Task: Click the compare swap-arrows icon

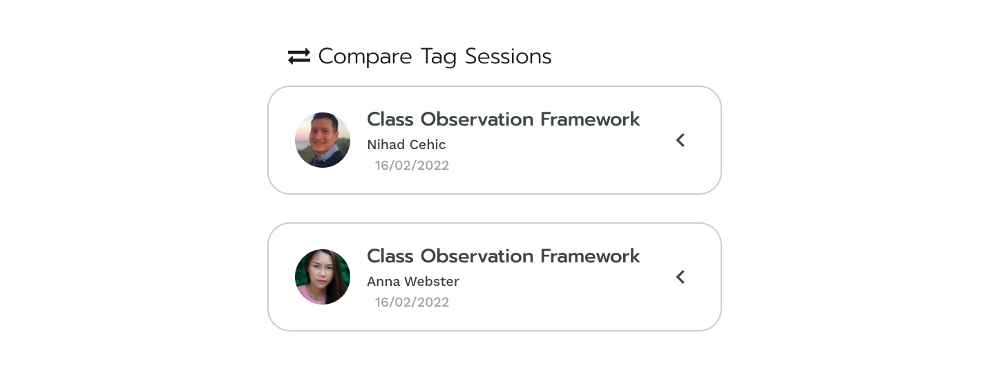Action: pyautogui.click(x=298, y=56)
